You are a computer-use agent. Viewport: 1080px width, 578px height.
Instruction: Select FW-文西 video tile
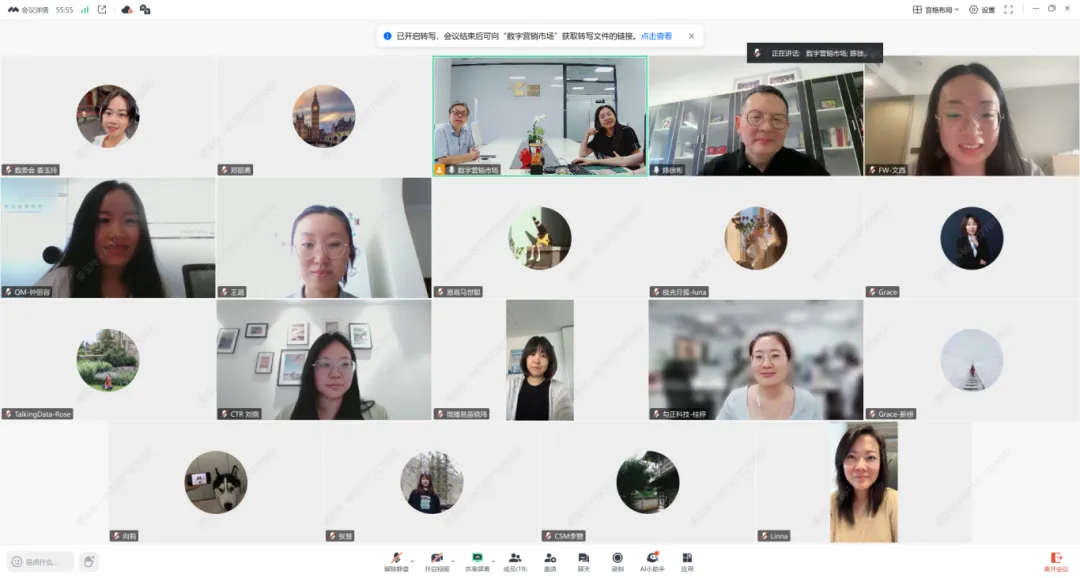pos(972,116)
